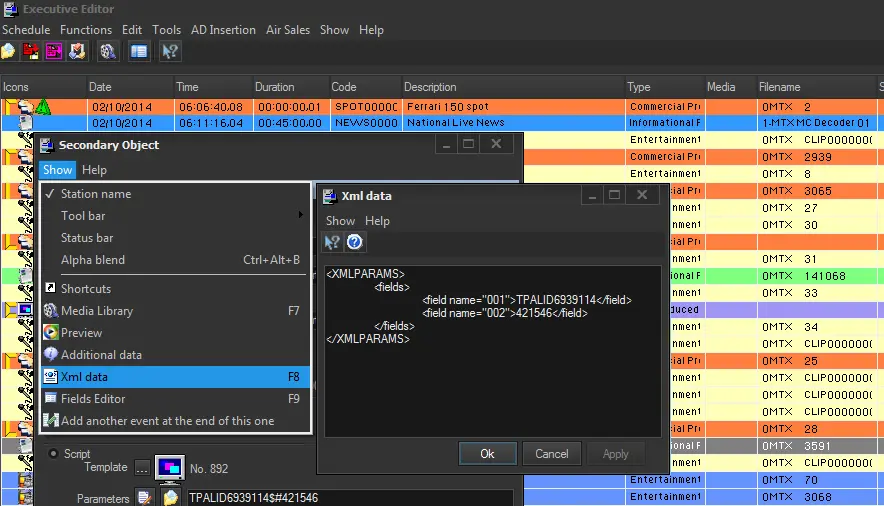Select Media Library menu entry
The height and width of the screenshot is (506, 884).
[96, 311]
